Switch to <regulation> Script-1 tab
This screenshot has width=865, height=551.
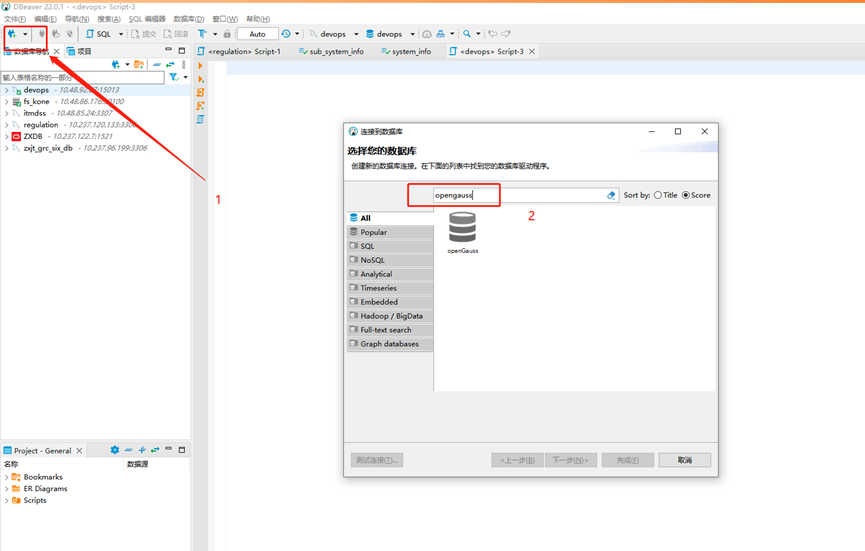pyautogui.click(x=239, y=51)
